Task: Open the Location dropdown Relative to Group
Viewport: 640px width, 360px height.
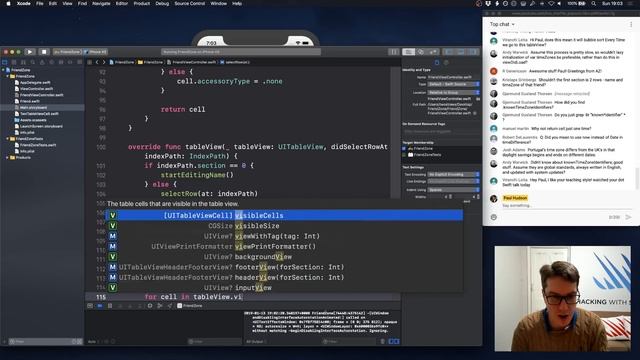Action: tap(453, 93)
